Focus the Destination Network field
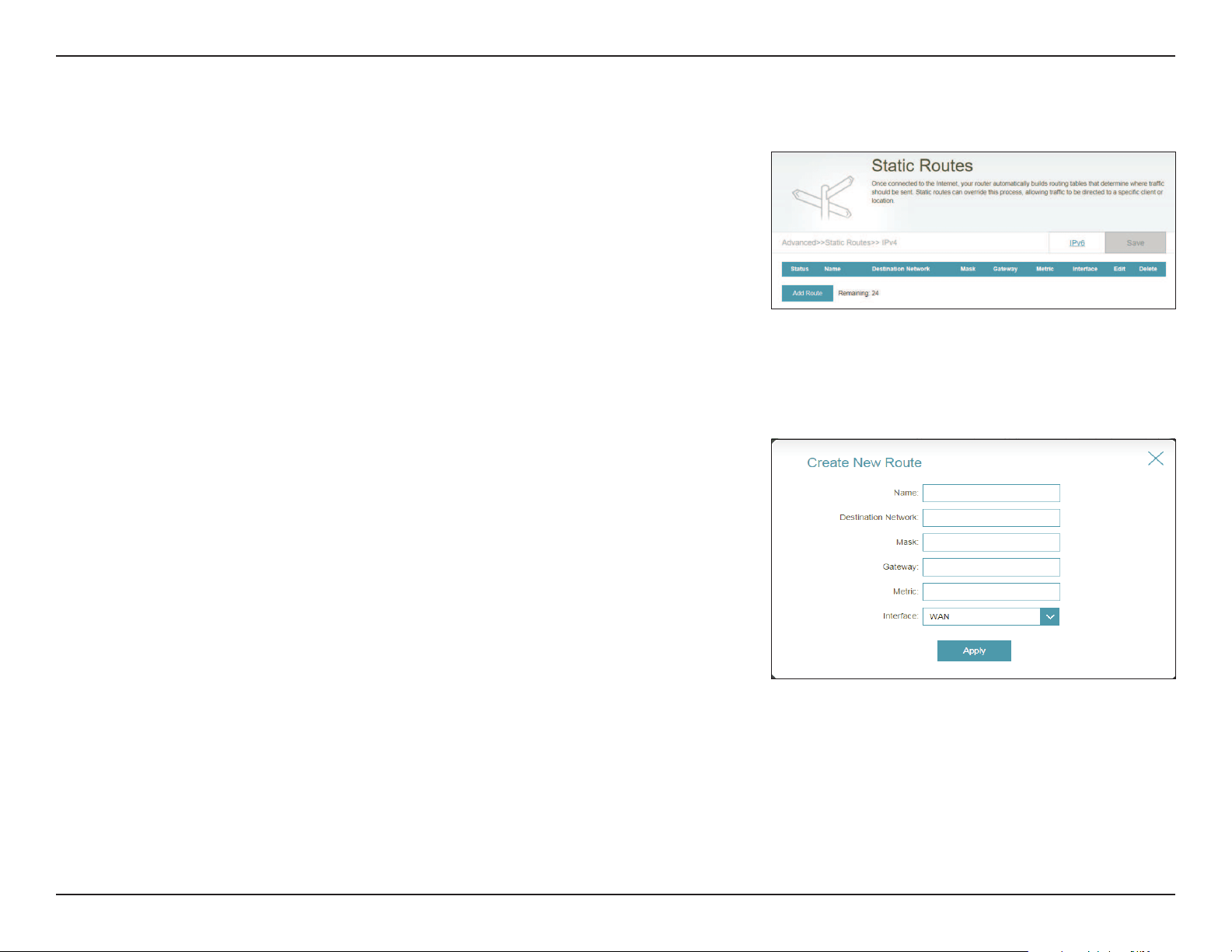Viewport: 1232px width, 952px height. coord(991,518)
